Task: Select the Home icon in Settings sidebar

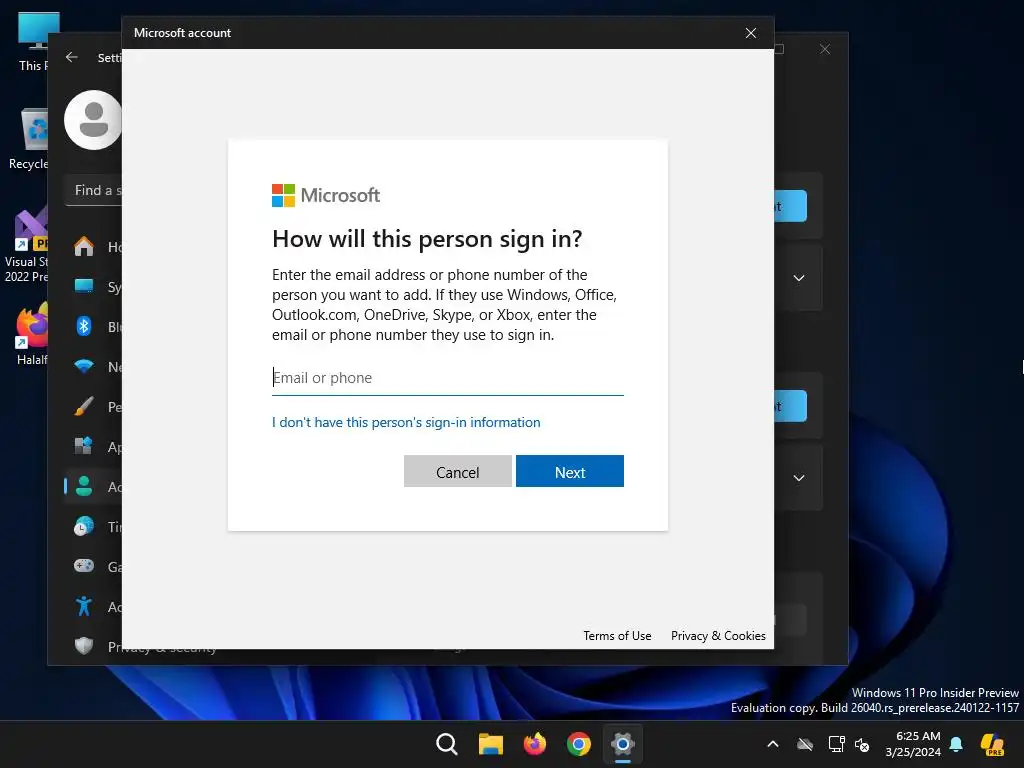Action: click(84, 247)
